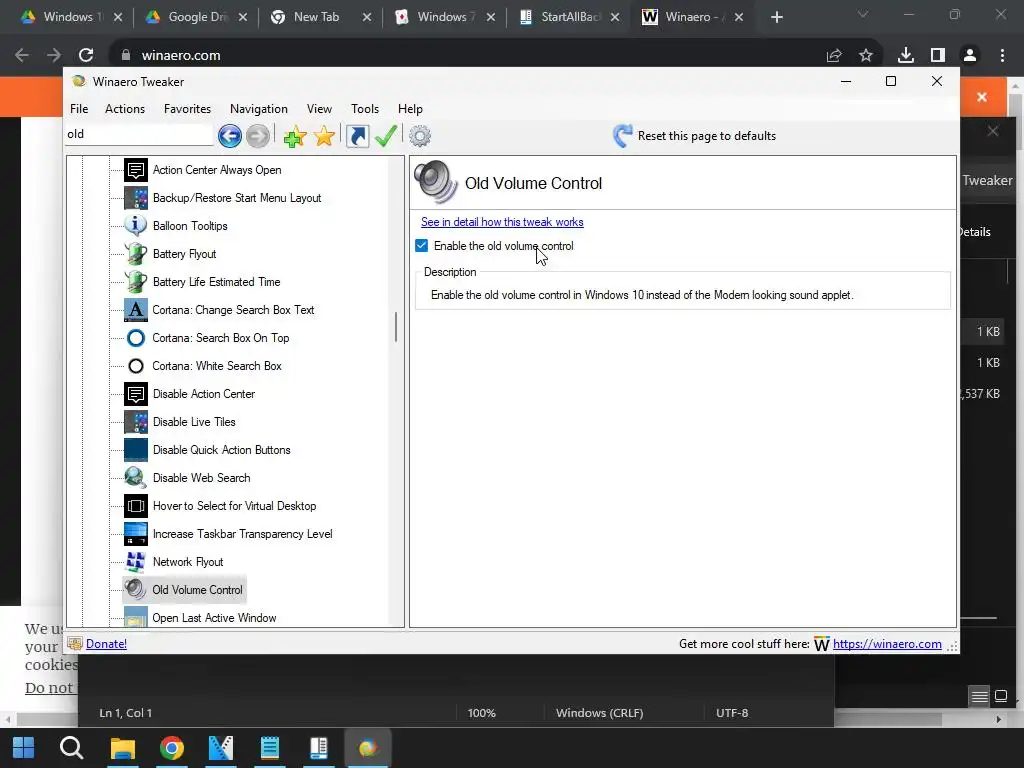Click the Donate! link

click(106, 644)
